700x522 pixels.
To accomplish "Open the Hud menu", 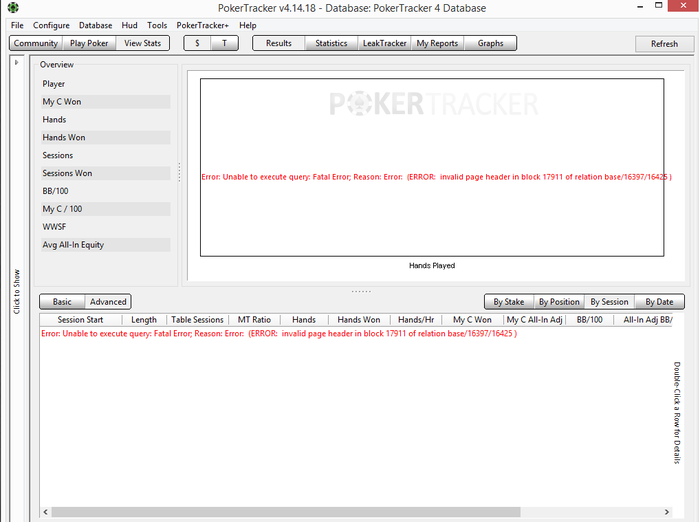I will [129, 25].
